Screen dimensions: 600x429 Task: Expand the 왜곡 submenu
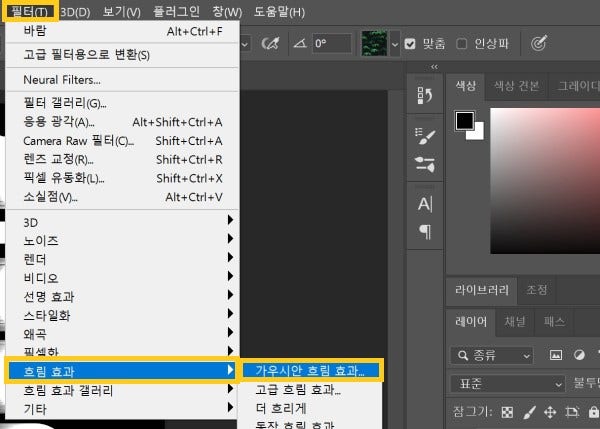[122, 334]
